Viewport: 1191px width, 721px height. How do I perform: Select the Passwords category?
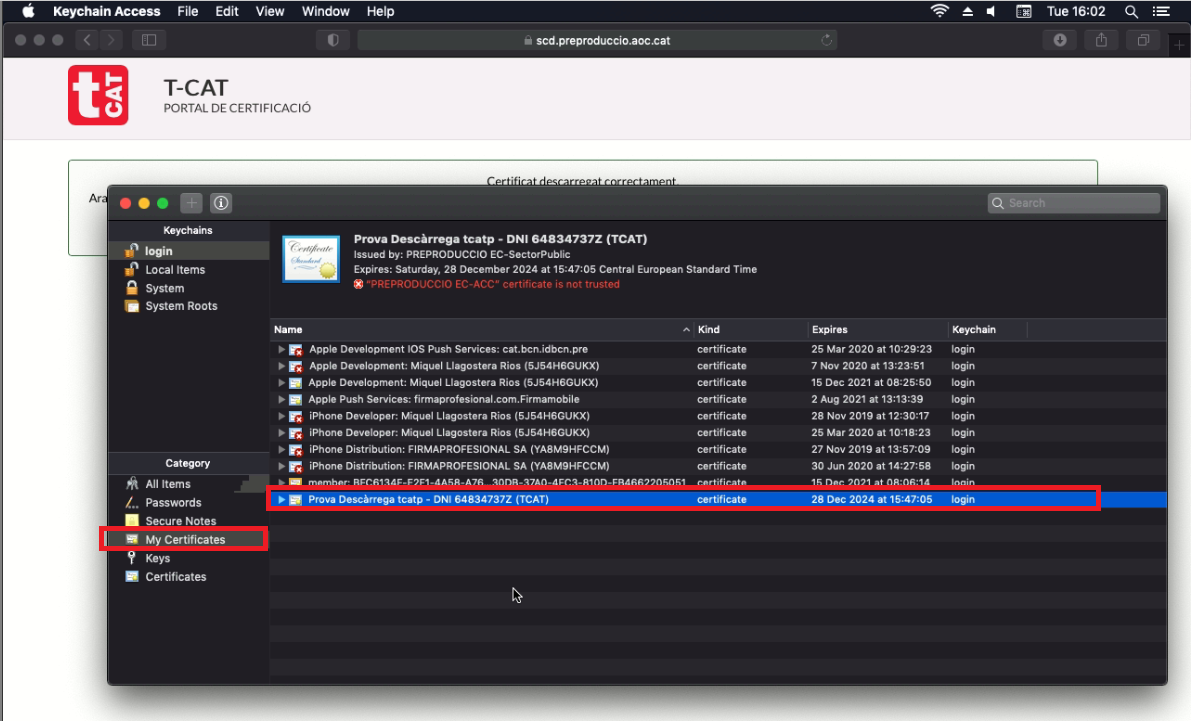[x=173, y=503]
